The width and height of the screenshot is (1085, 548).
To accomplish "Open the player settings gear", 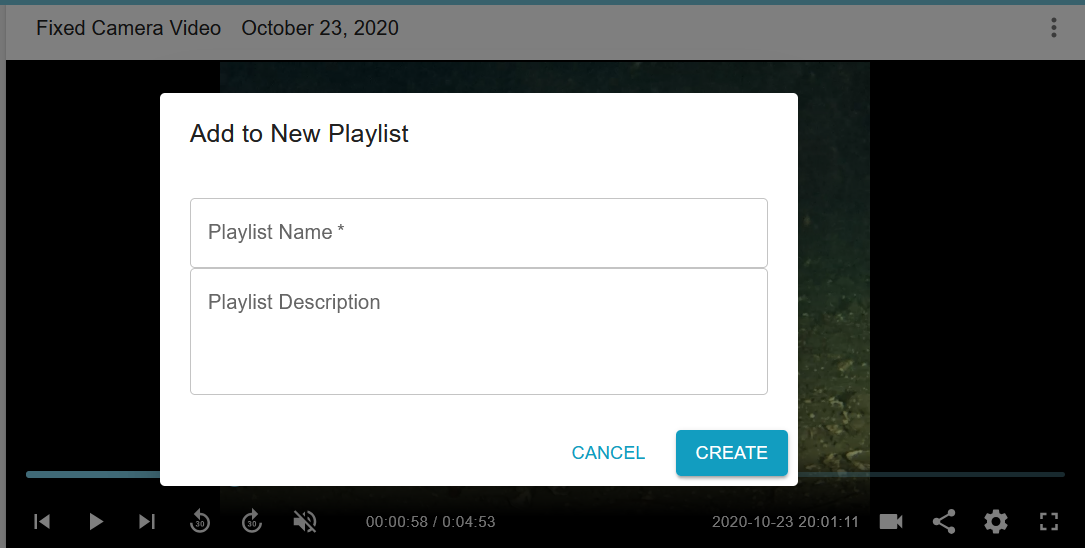I will [x=996, y=522].
